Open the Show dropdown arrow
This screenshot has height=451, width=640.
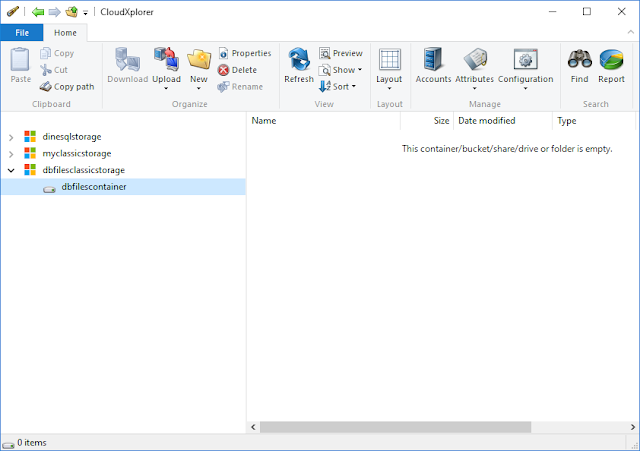(x=360, y=70)
